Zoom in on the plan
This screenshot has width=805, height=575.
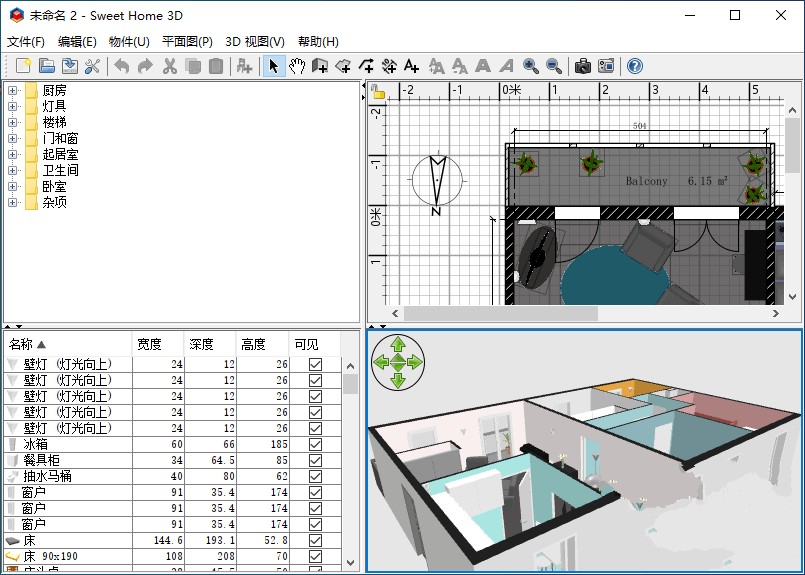[x=530, y=66]
